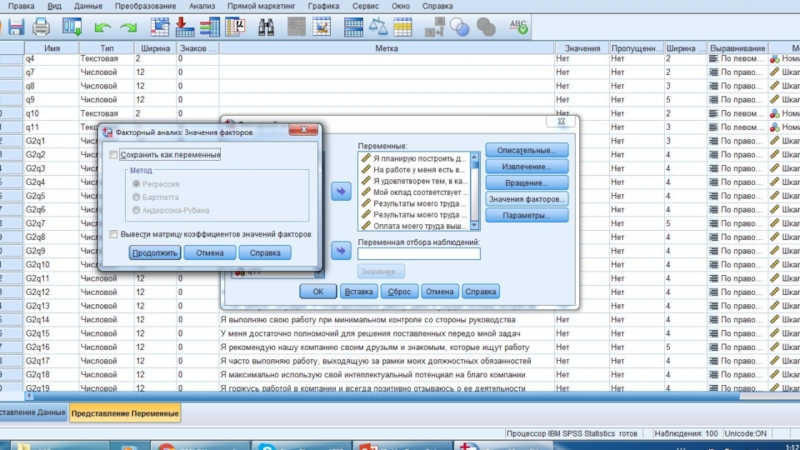
Task: Open the 'Анализ' menu
Action: [x=201, y=5]
